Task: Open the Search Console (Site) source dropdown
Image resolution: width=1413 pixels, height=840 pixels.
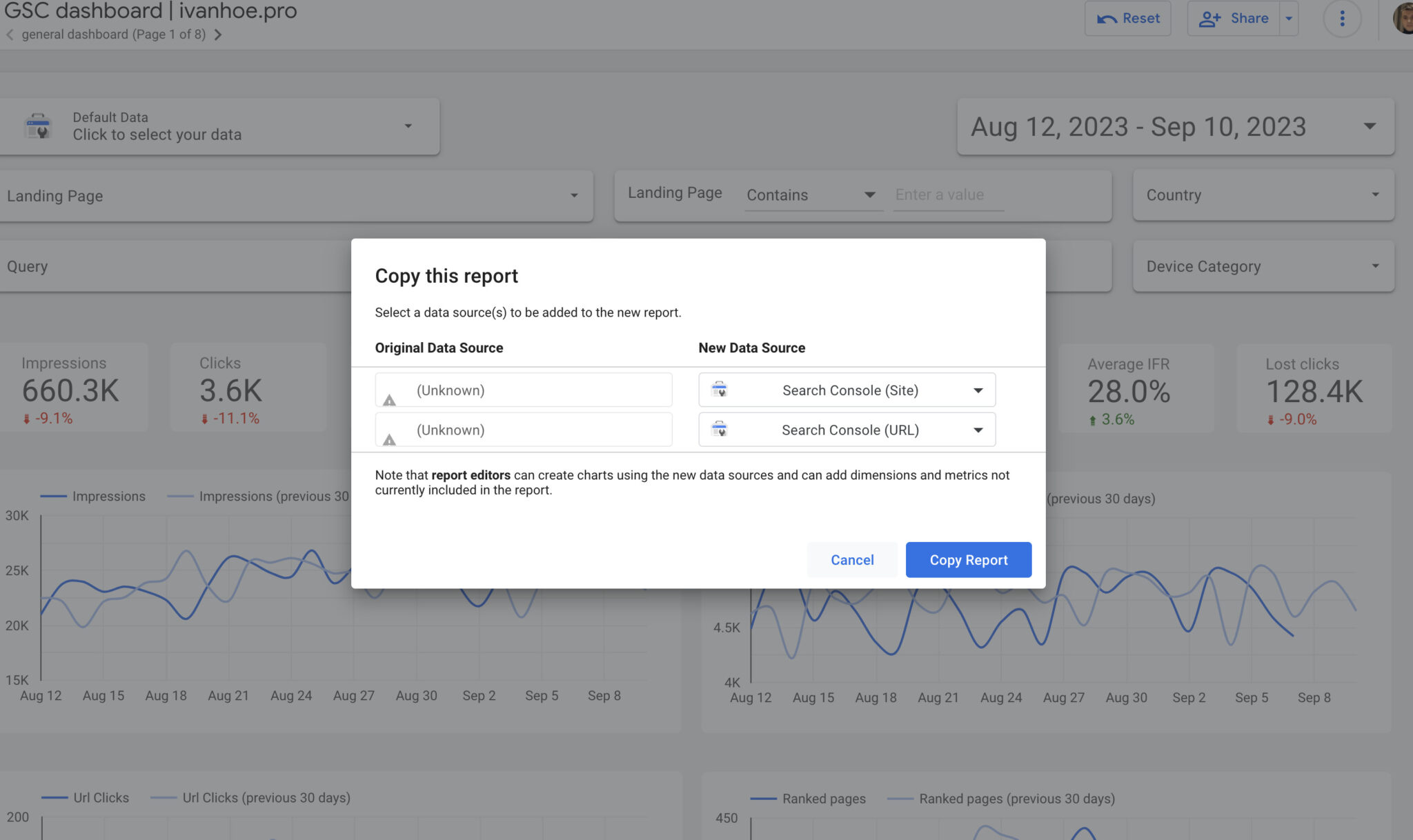Action: tap(978, 390)
